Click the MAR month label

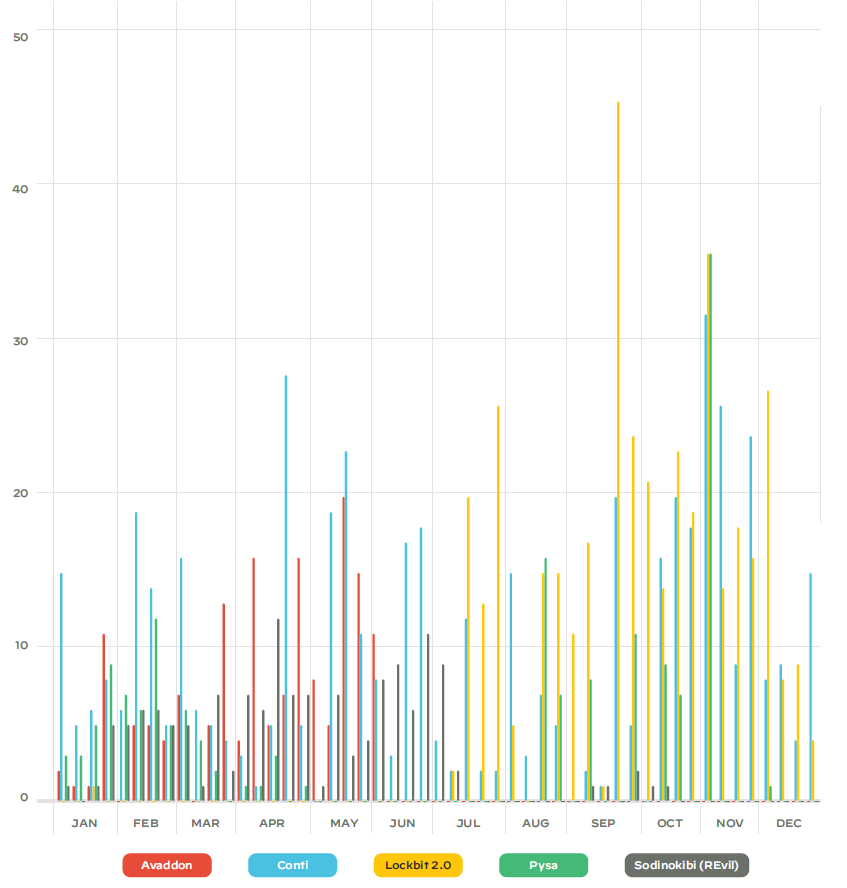tap(205, 823)
